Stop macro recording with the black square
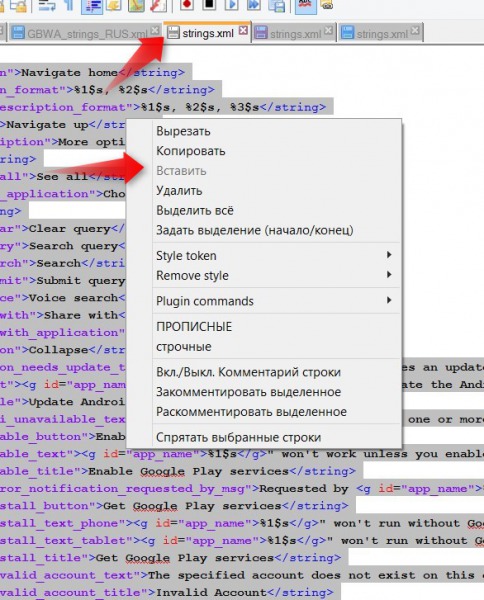 point(209,5)
